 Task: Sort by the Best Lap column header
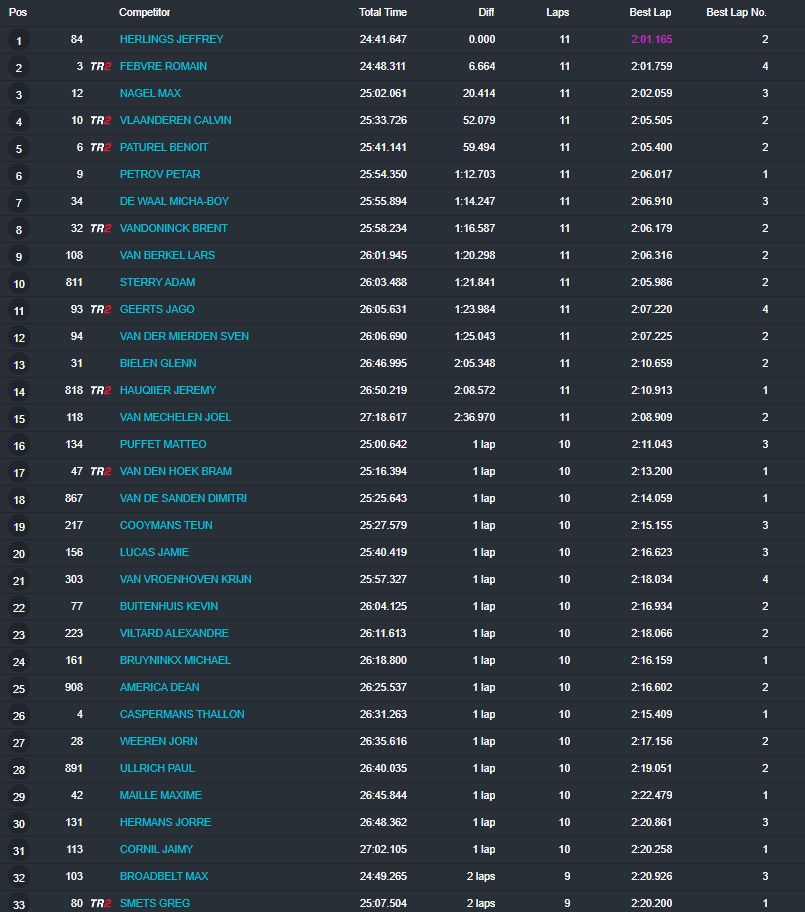[x=649, y=13]
